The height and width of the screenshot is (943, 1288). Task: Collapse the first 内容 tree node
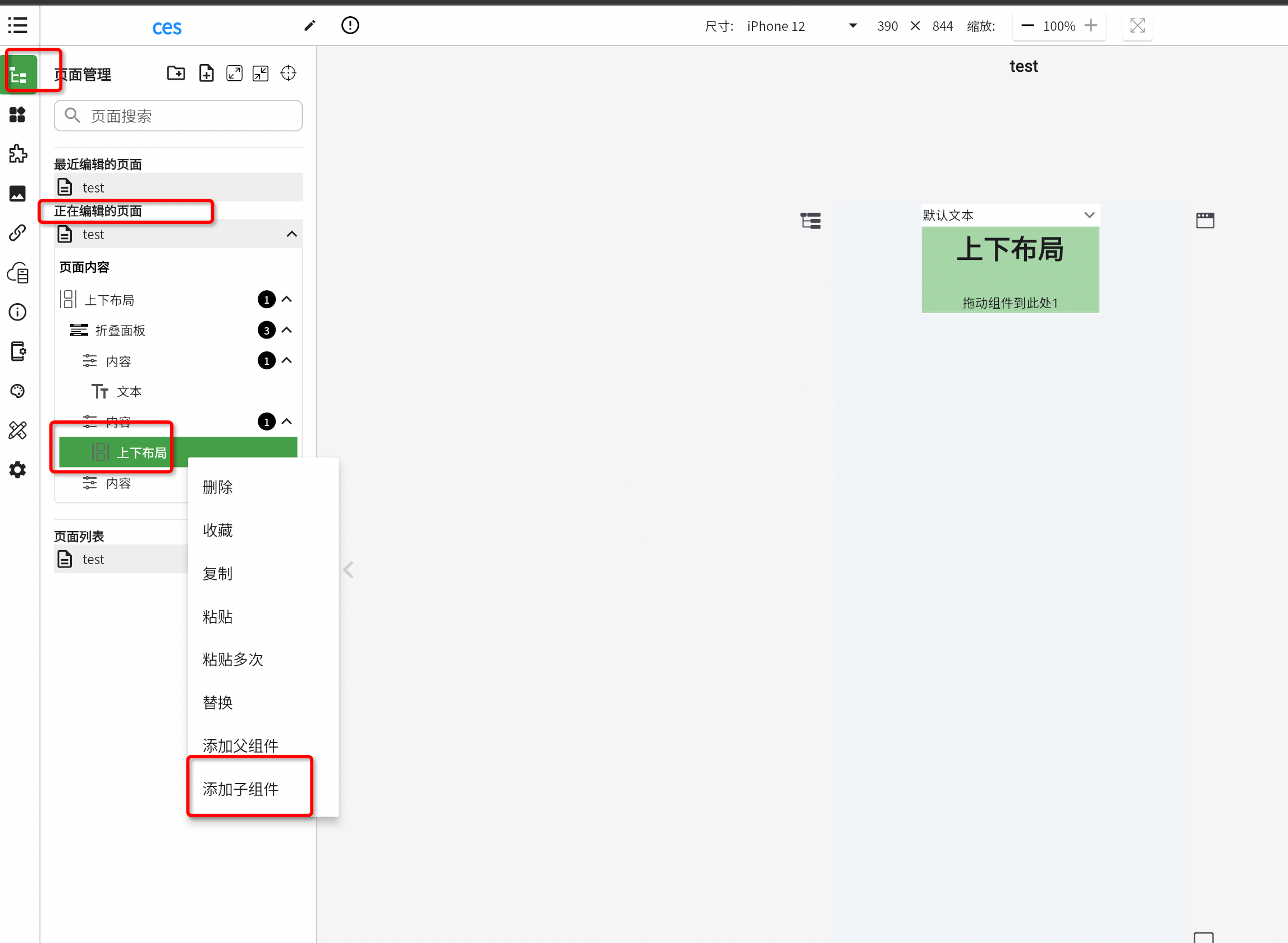tap(286, 360)
